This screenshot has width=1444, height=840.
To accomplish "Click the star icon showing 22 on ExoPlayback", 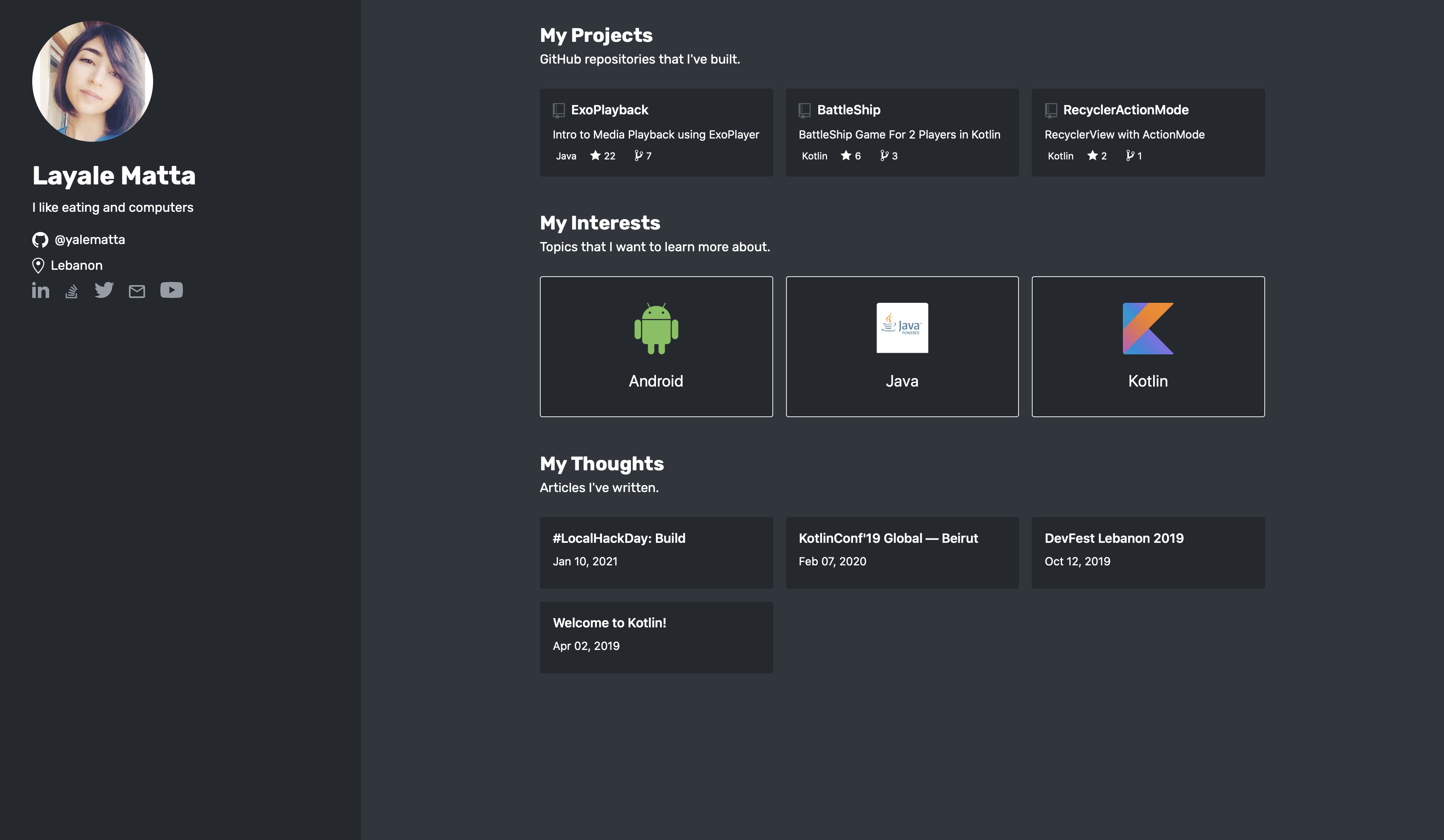I will [x=595, y=156].
